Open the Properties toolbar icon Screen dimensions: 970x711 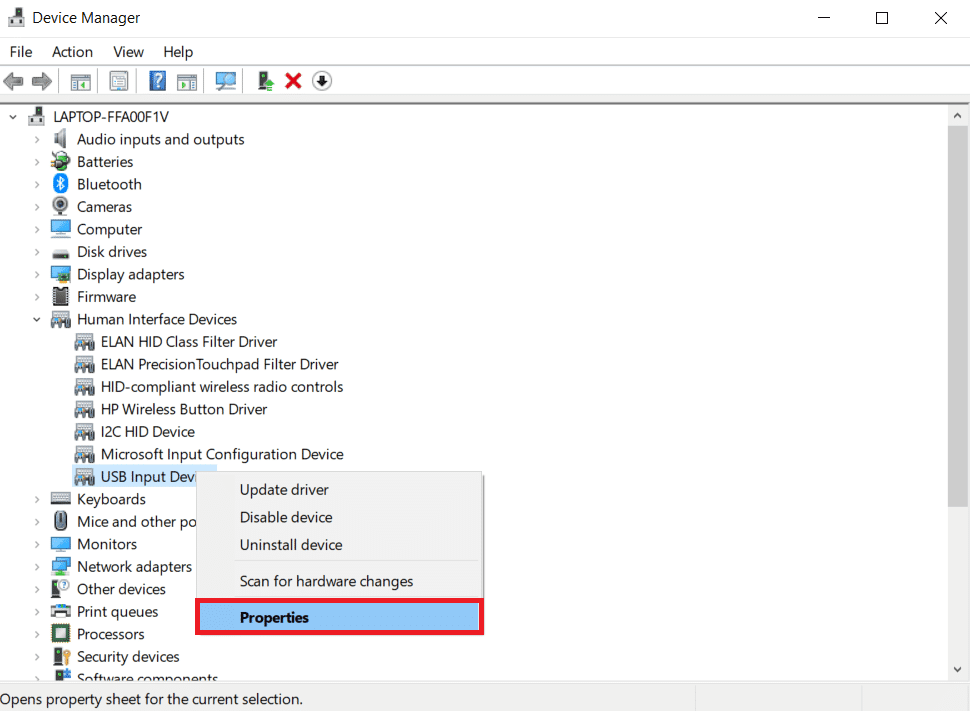coord(119,81)
